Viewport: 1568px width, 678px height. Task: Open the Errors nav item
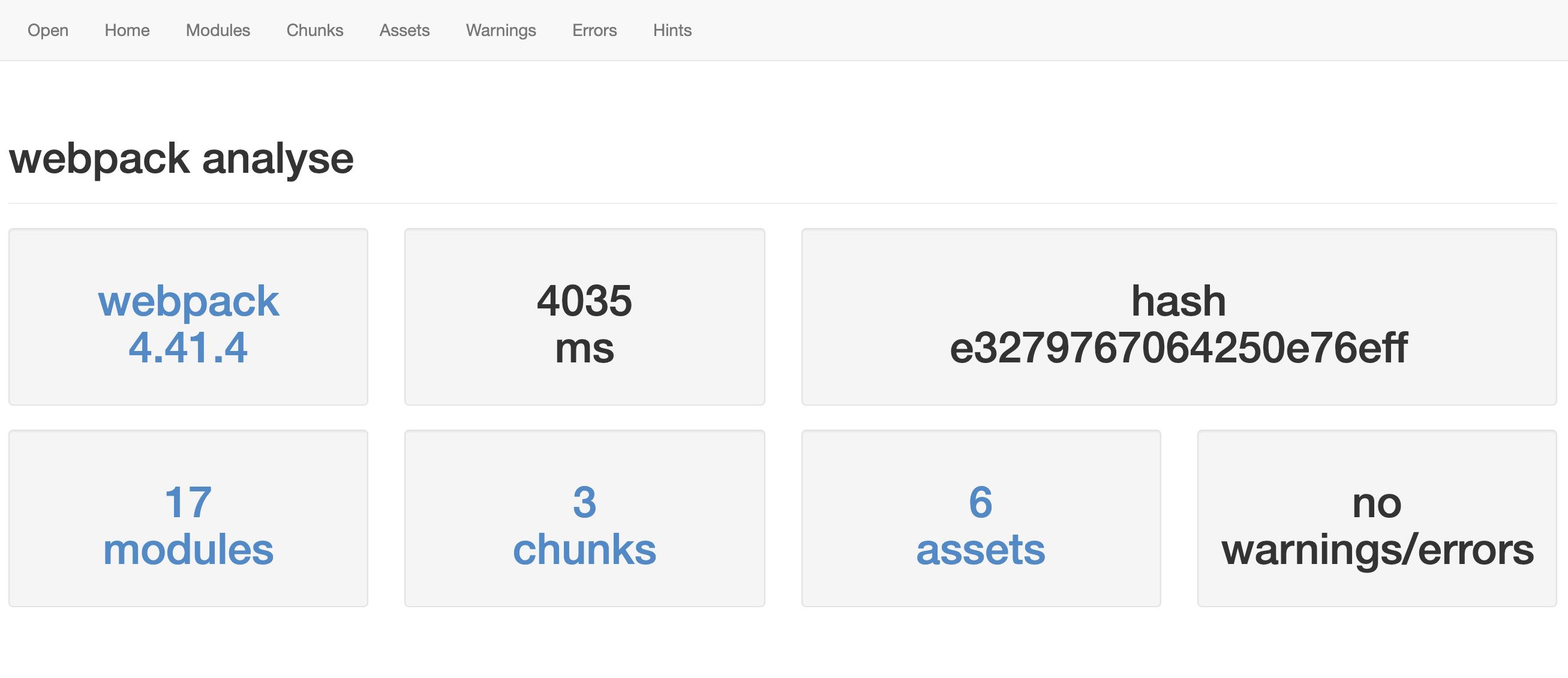[x=594, y=31]
